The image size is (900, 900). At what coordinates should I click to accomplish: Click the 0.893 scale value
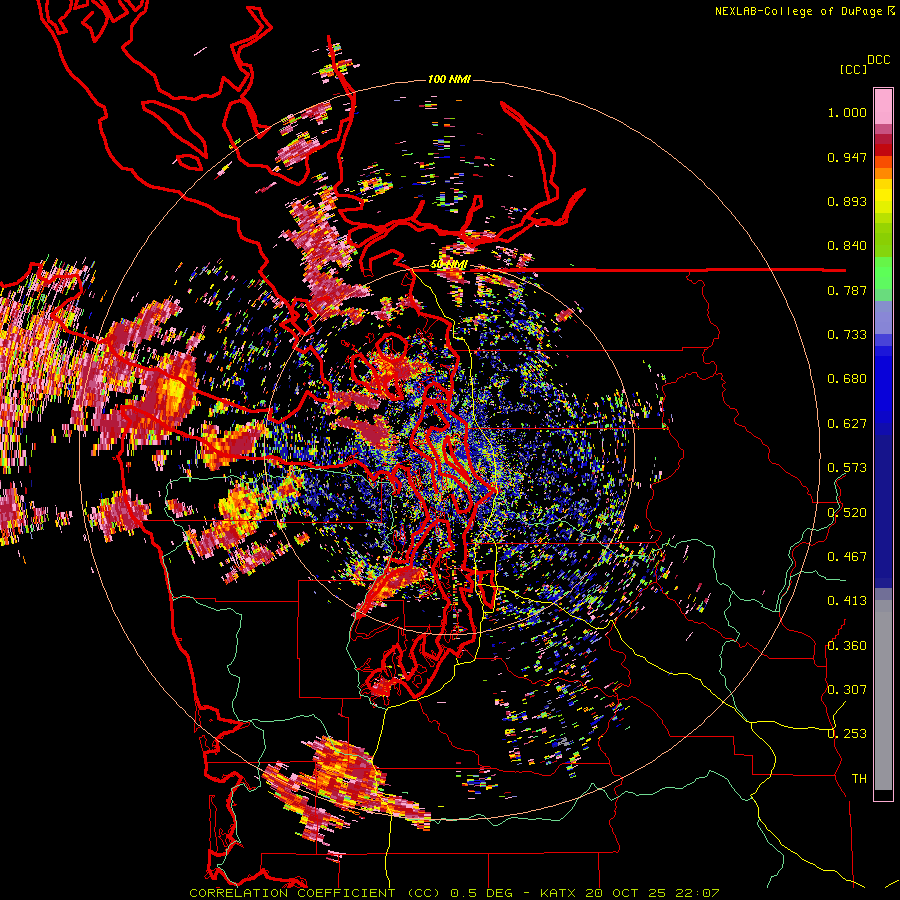coord(847,201)
